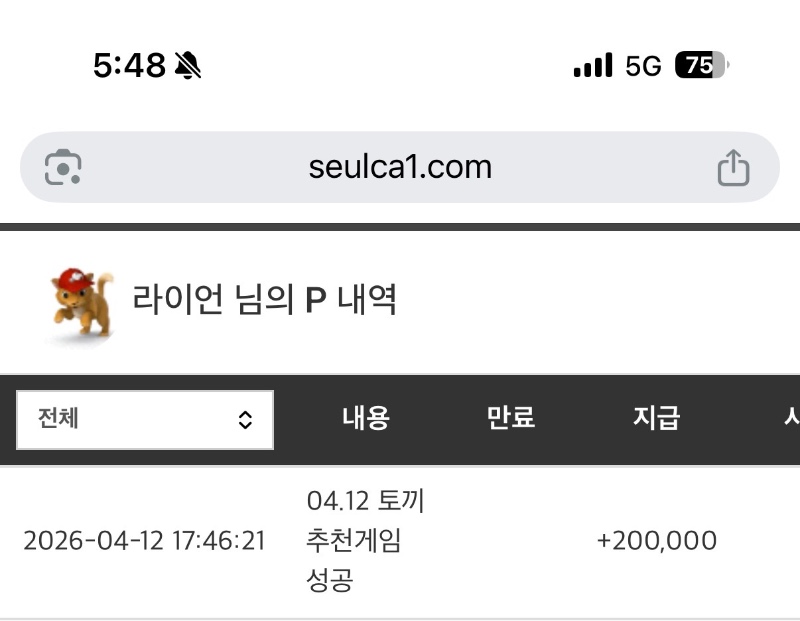Open the 04.12 토끼 entry text
This screenshot has width=800, height=621.
365,501
